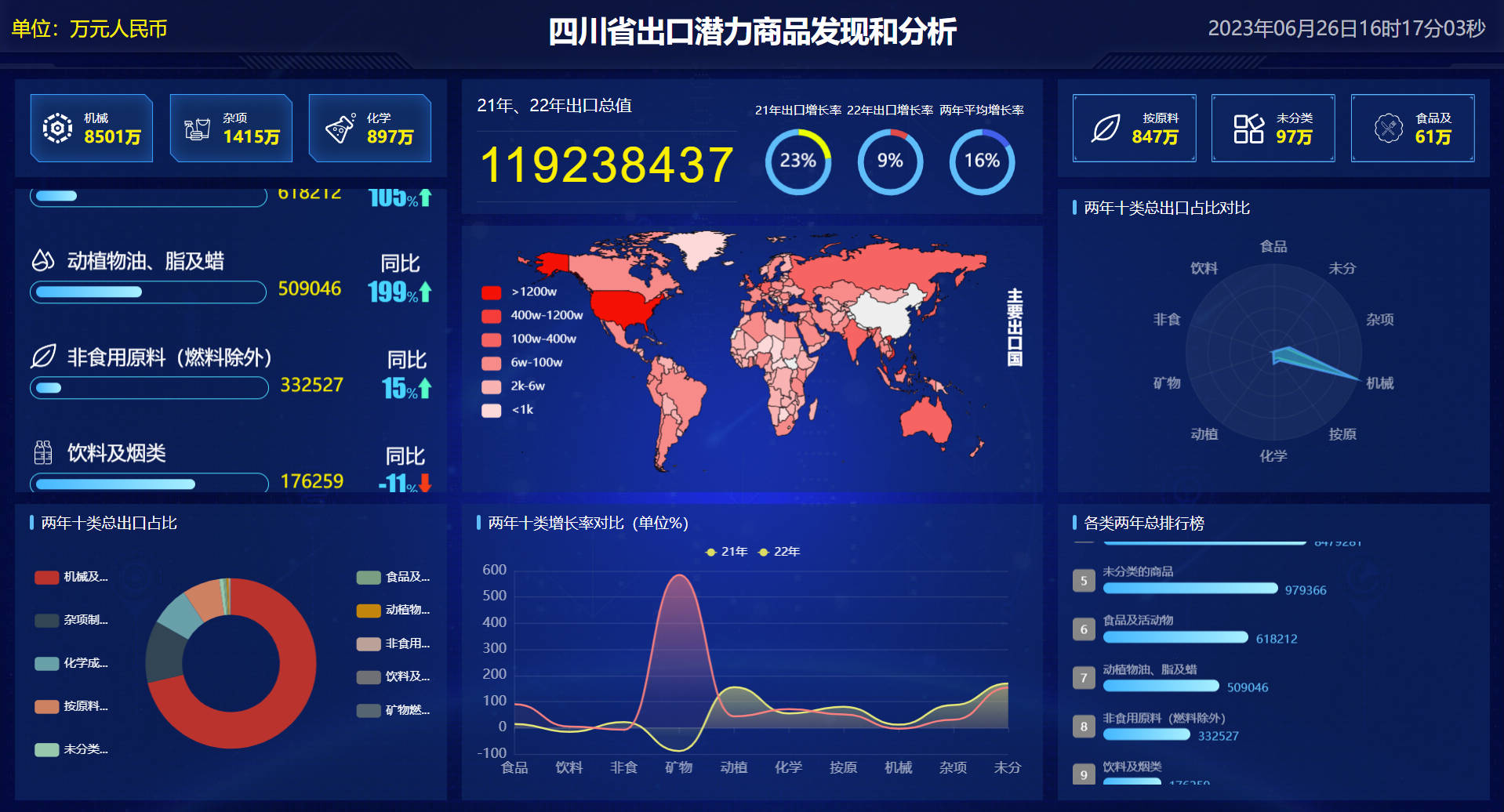Select the 2k-6w map legend swatch
1504x812 pixels.
pyautogui.click(x=492, y=386)
